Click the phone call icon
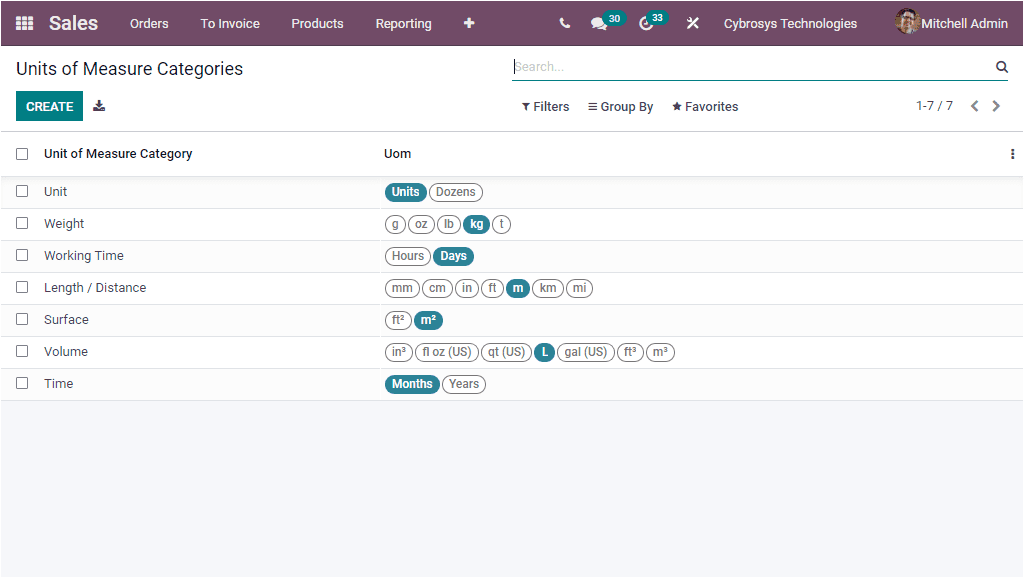The image size is (1024, 578). 564,23
